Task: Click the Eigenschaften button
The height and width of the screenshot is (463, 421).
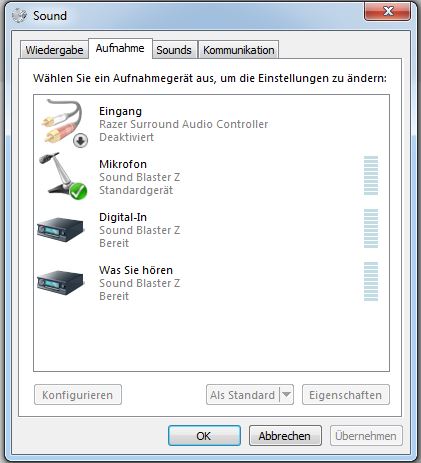Action: pyautogui.click(x=346, y=395)
